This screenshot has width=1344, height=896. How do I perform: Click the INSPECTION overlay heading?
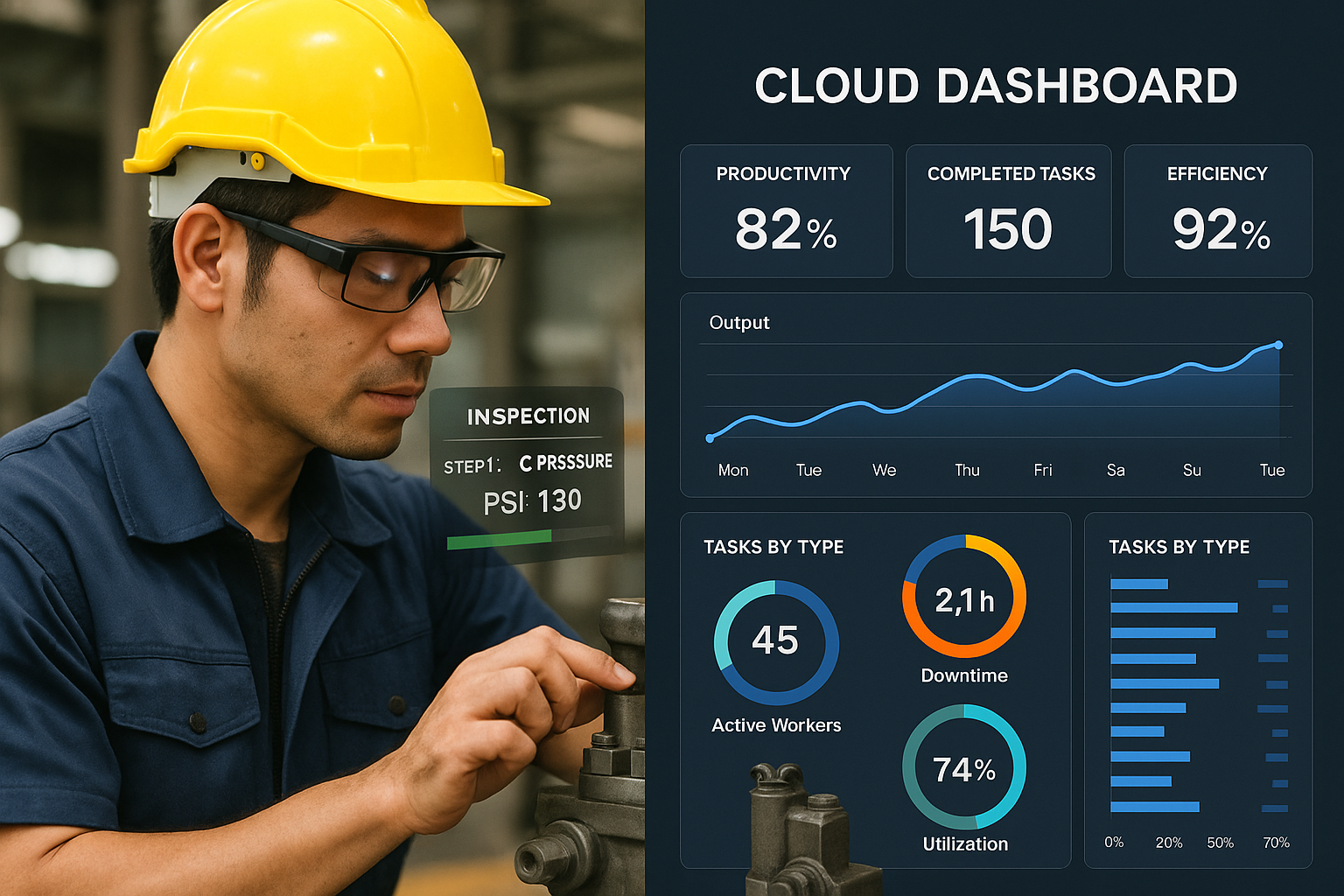click(x=528, y=416)
